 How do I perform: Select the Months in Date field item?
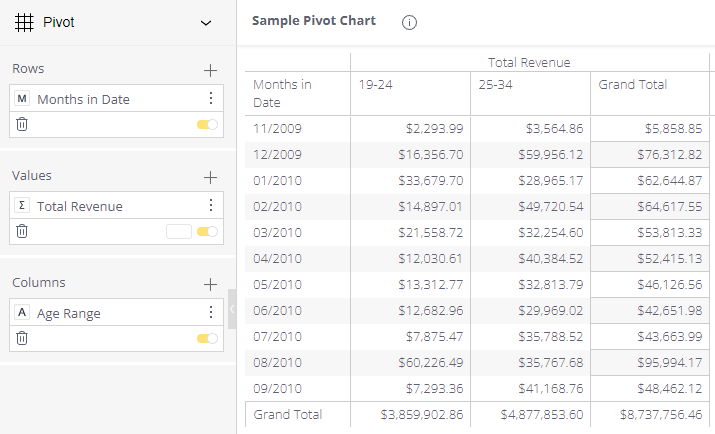coord(83,99)
